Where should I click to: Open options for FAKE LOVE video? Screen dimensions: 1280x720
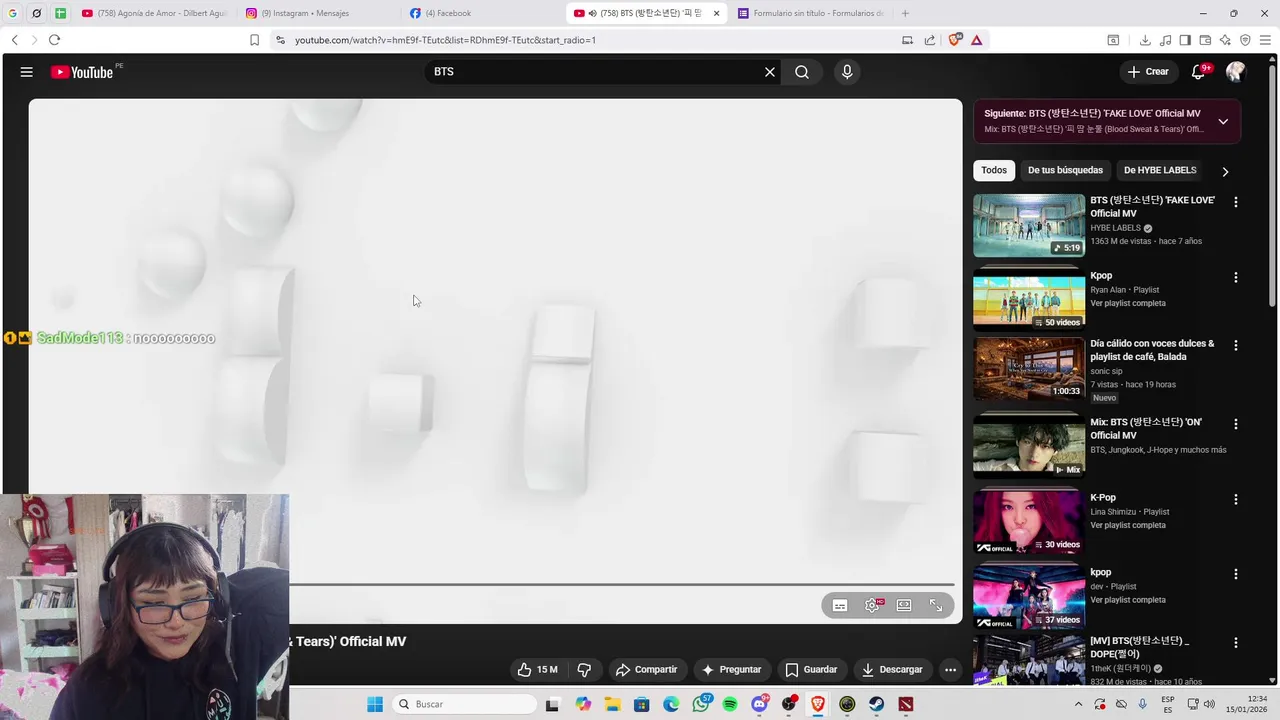(x=1236, y=202)
